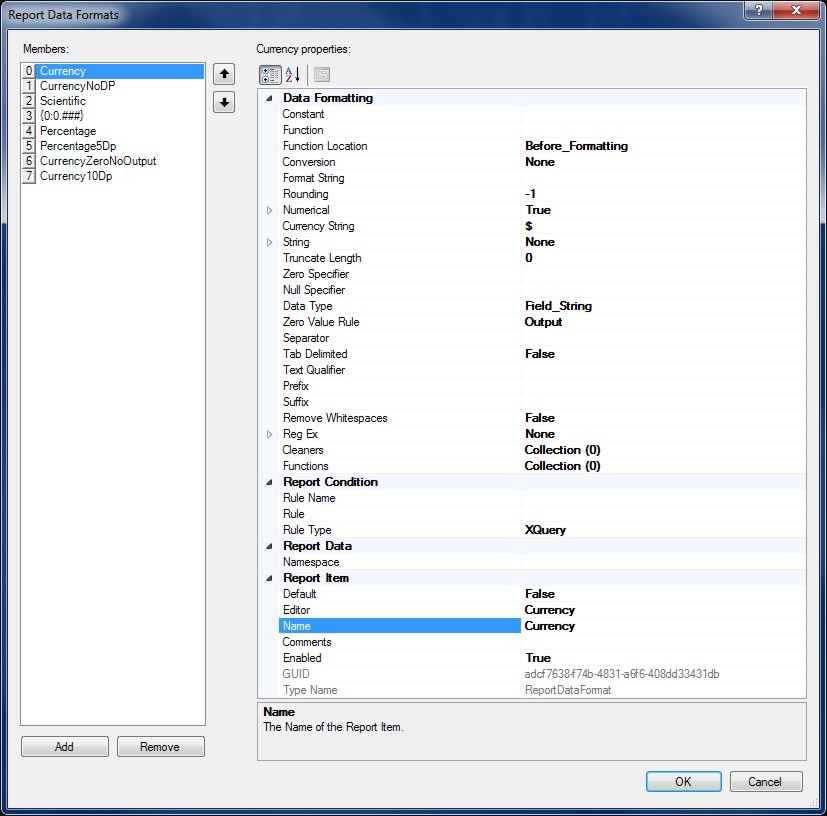This screenshot has width=827, height=816.
Task: Click the Property Pages icon
Action: 321,75
